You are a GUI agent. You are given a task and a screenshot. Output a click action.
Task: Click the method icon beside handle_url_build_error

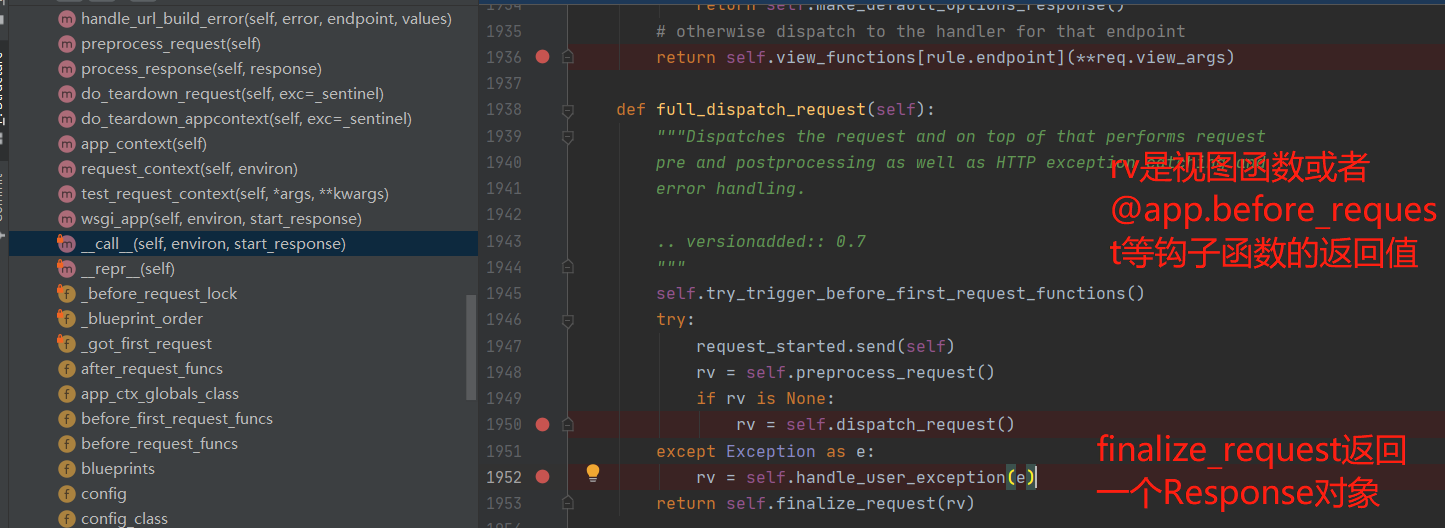click(x=67, y=19)
